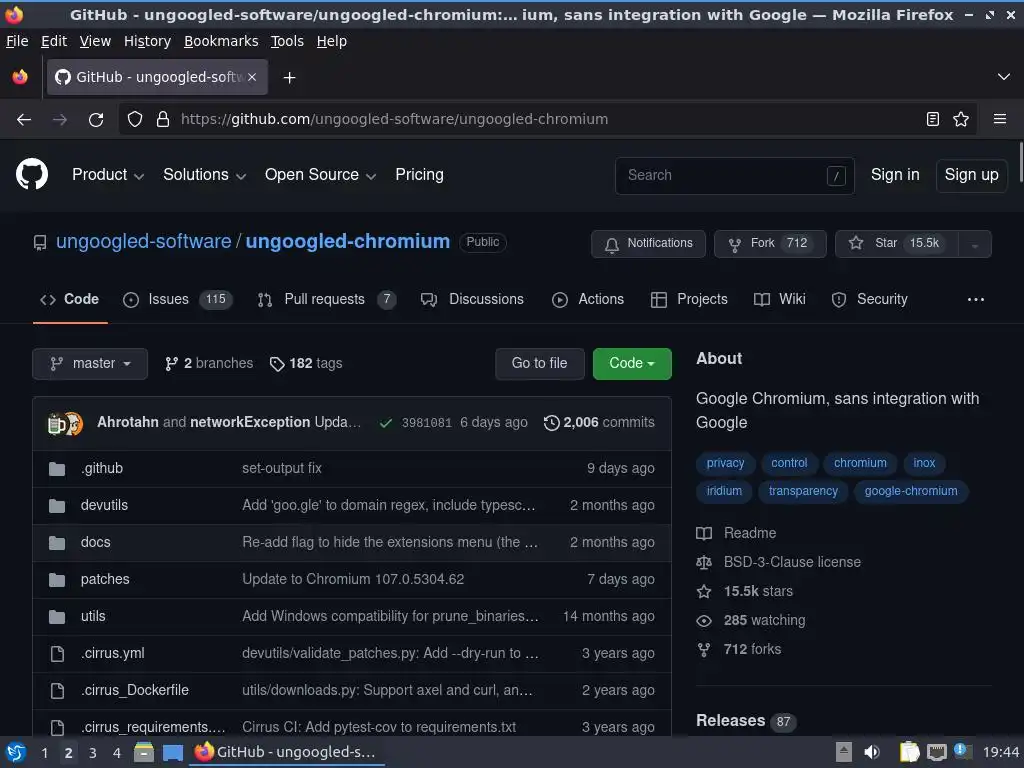Click the GitHub Octocat logo
Image resolution: width=1024 pixels, height=768 pixels.
31,174
